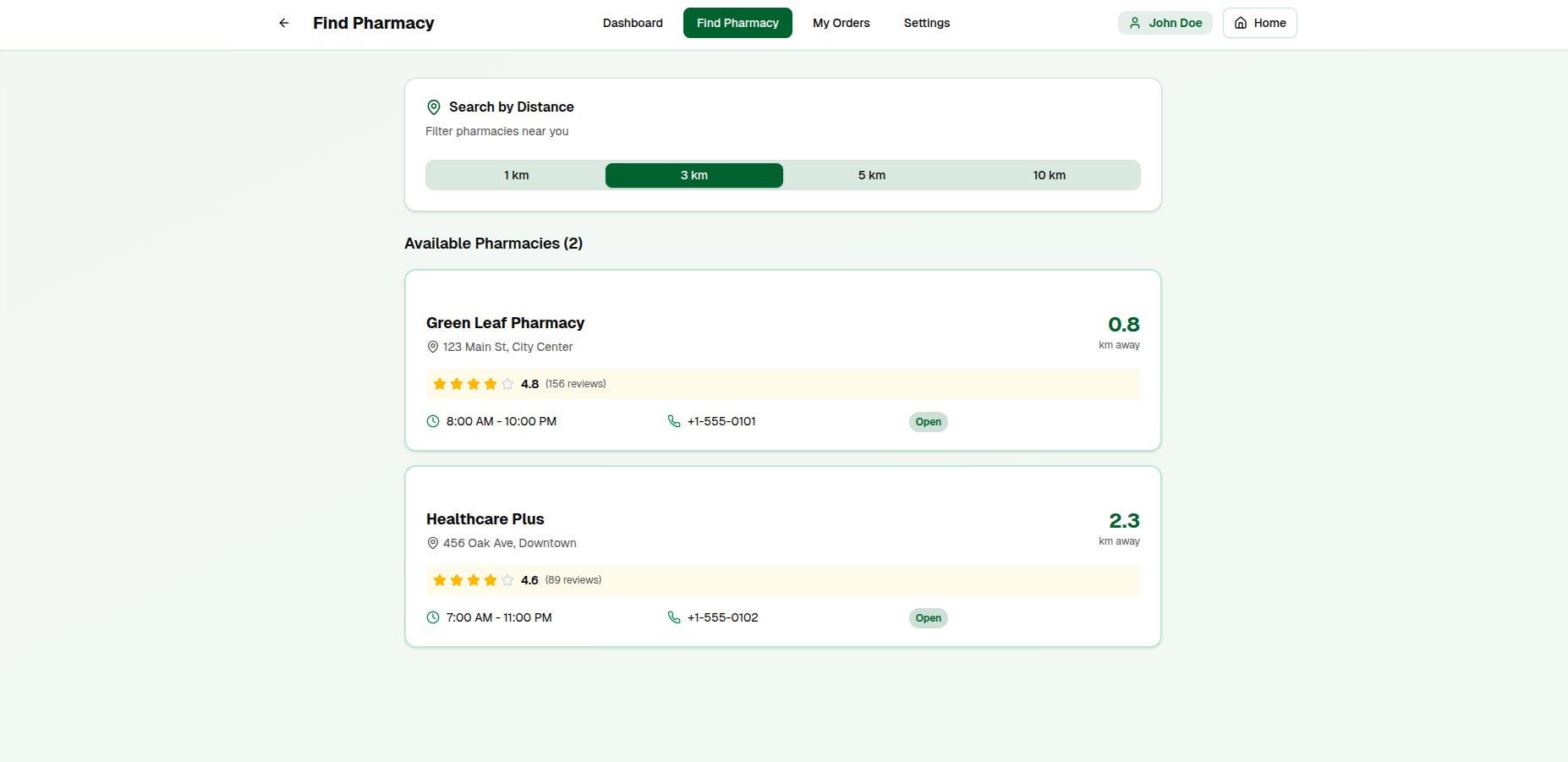Open the Settings page
This screenshot has width=1568, height=762.
coord(926,23)
